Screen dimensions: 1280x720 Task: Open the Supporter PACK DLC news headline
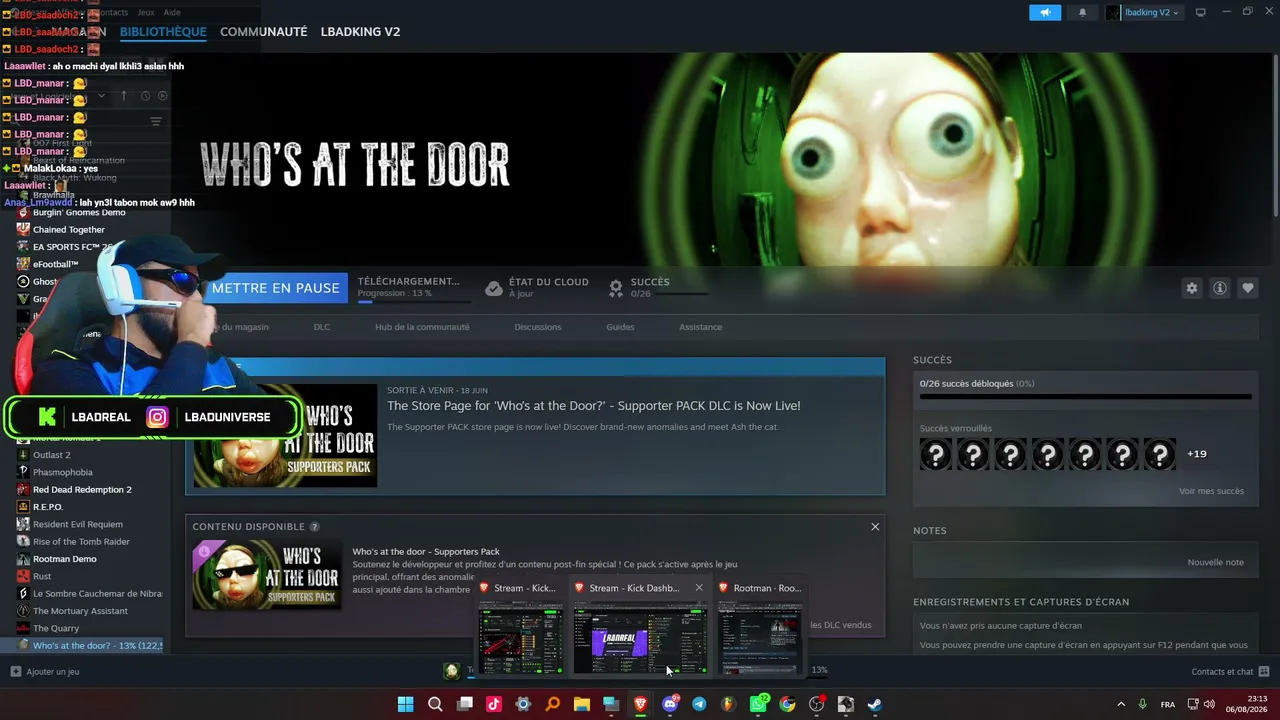594,406
